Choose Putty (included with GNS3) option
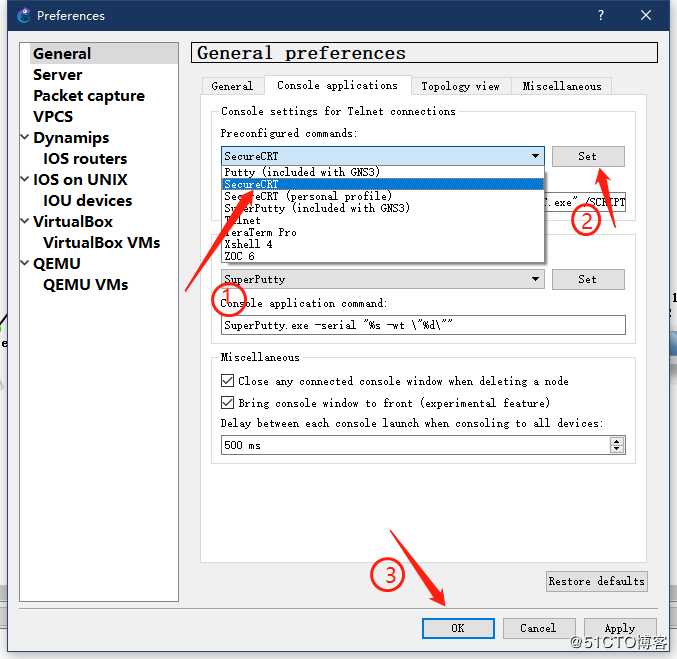Image resolution: width=677 pixels, height=659 pixels. click(383, 172)
